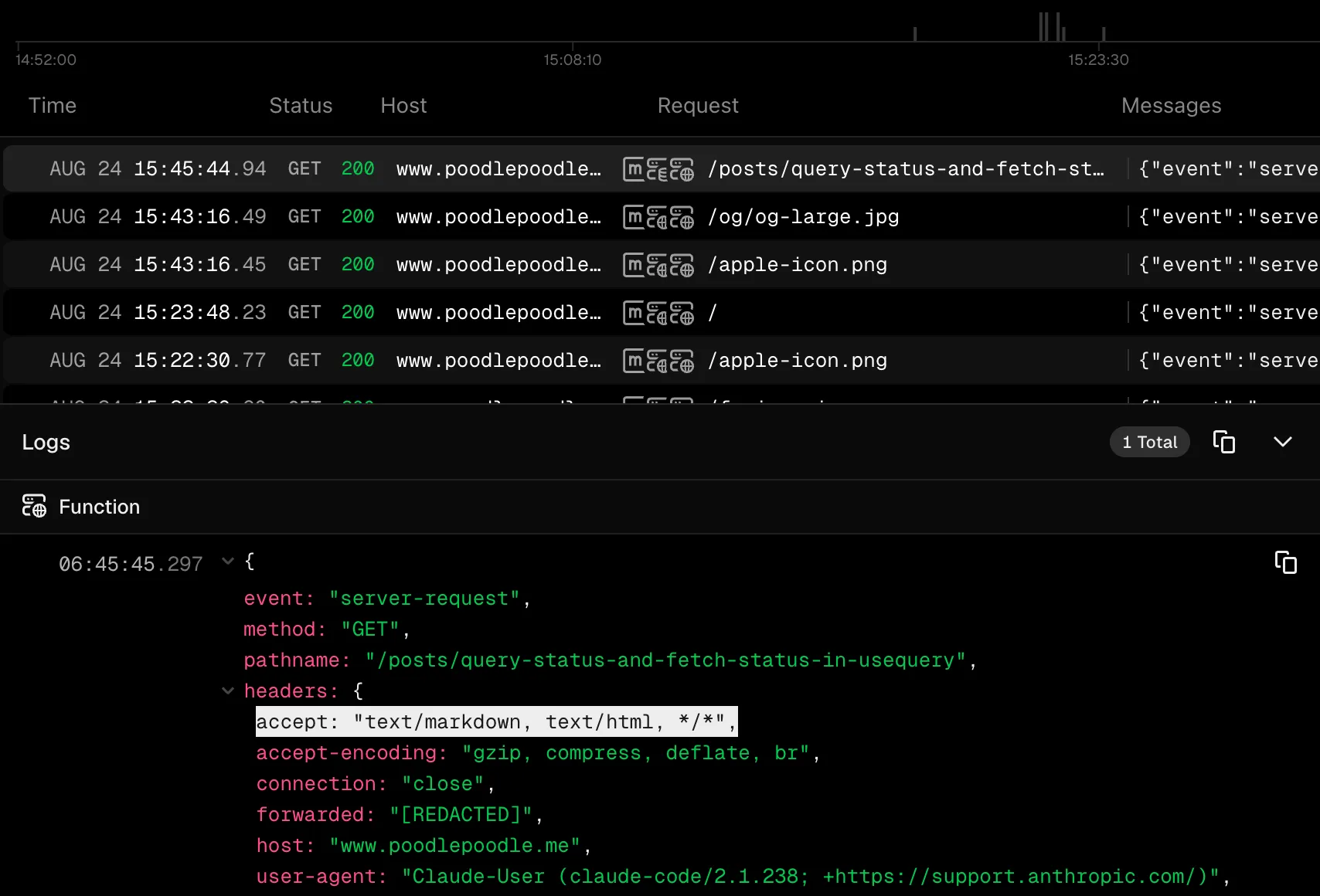This screenshot has width=1320, height=896.
Task: Select the Function section label
Action: 100,507
